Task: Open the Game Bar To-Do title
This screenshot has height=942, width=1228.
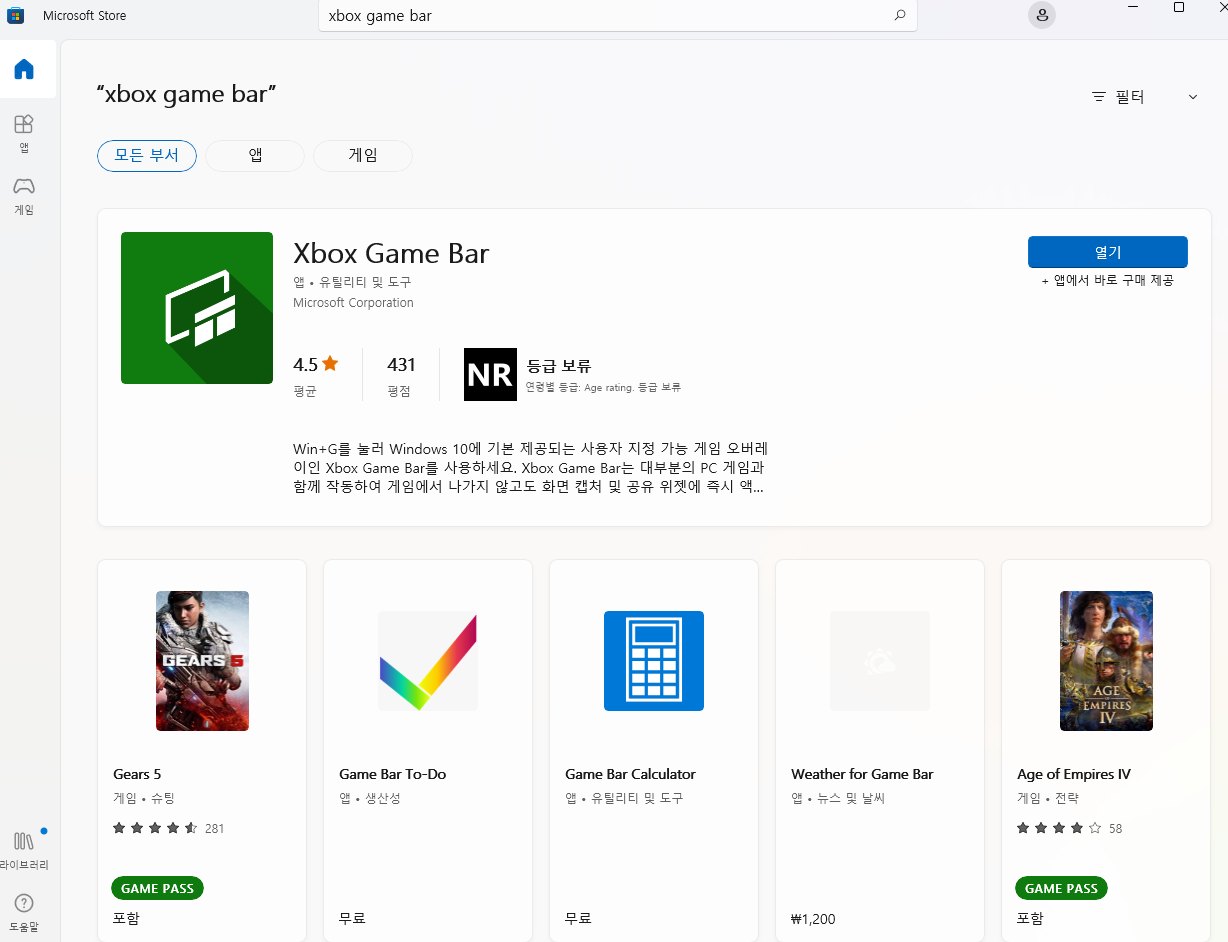Action: click(x=393, y=774)
